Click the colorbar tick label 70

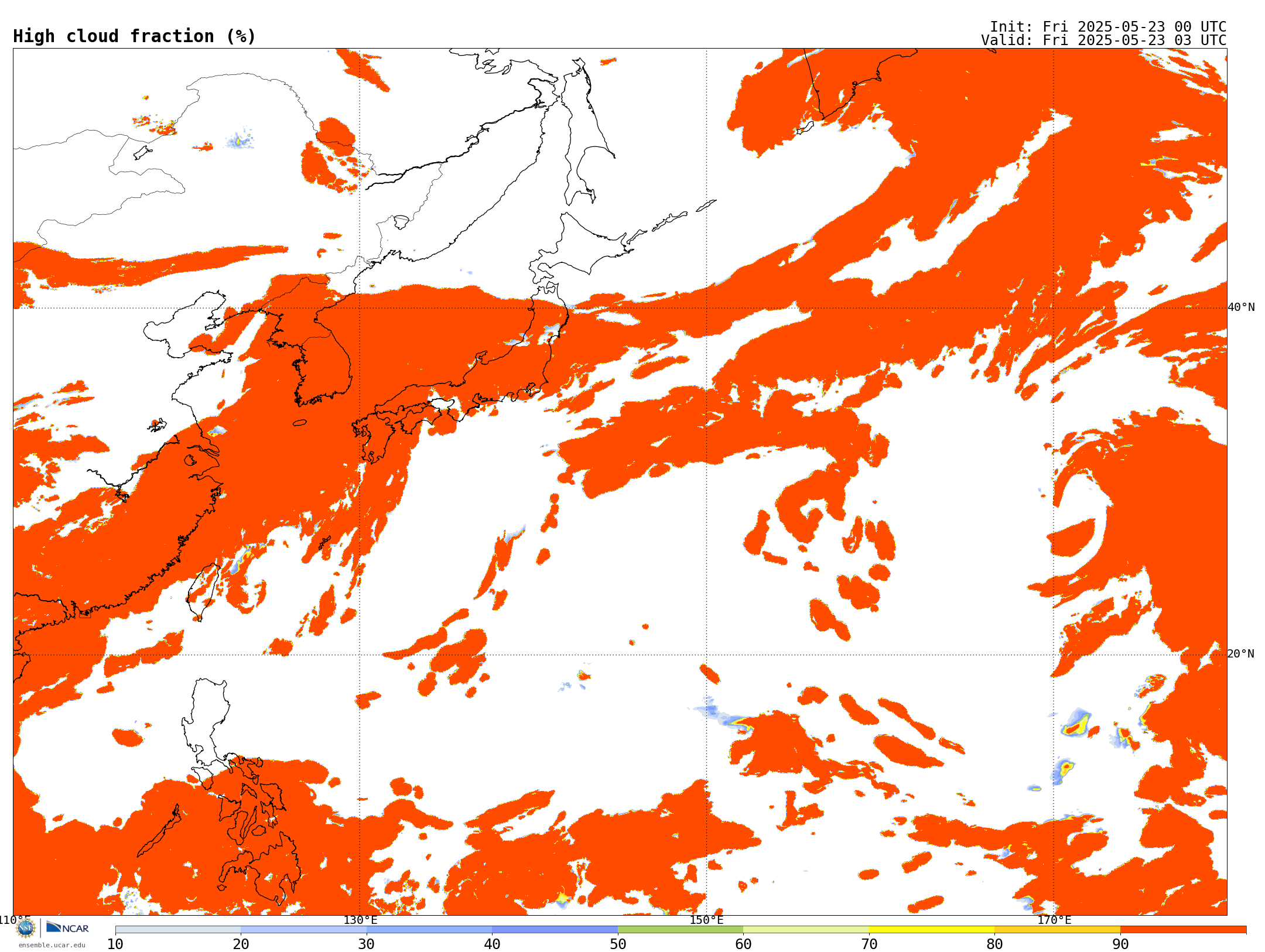coord(869,944)
